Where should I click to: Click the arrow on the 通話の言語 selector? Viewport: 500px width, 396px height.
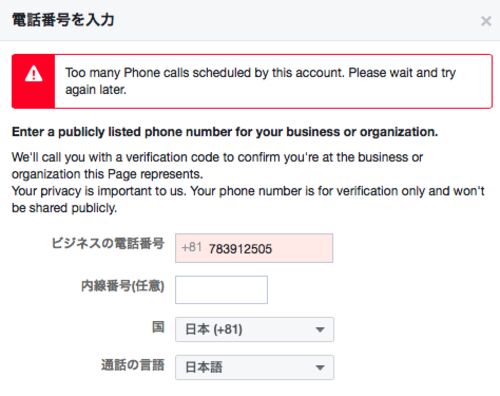tap(320, 368)
